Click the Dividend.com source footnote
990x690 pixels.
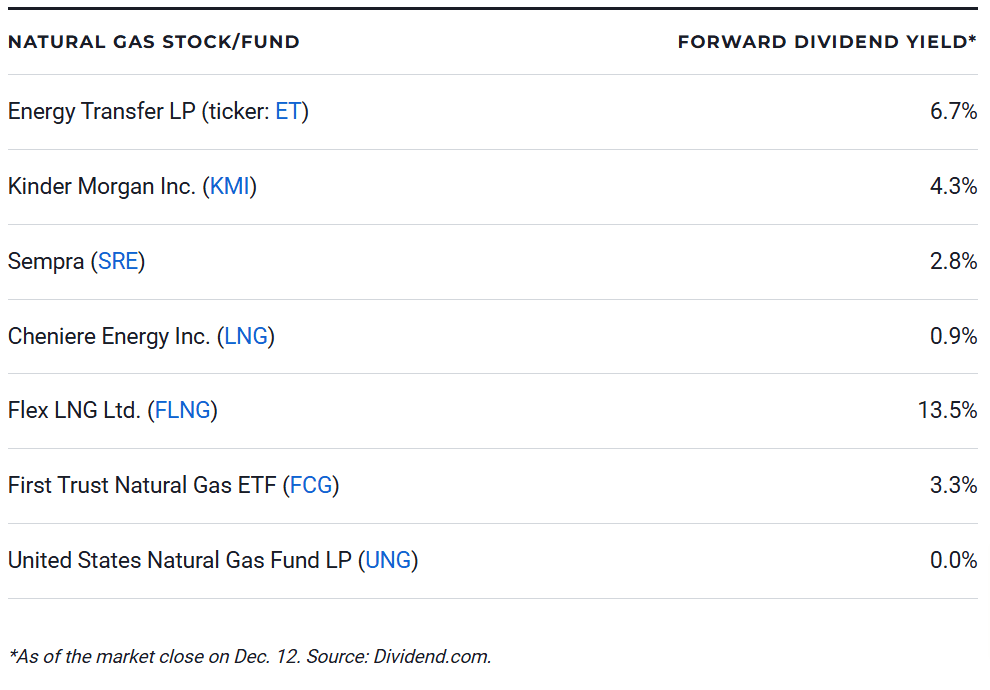(431, 657)
